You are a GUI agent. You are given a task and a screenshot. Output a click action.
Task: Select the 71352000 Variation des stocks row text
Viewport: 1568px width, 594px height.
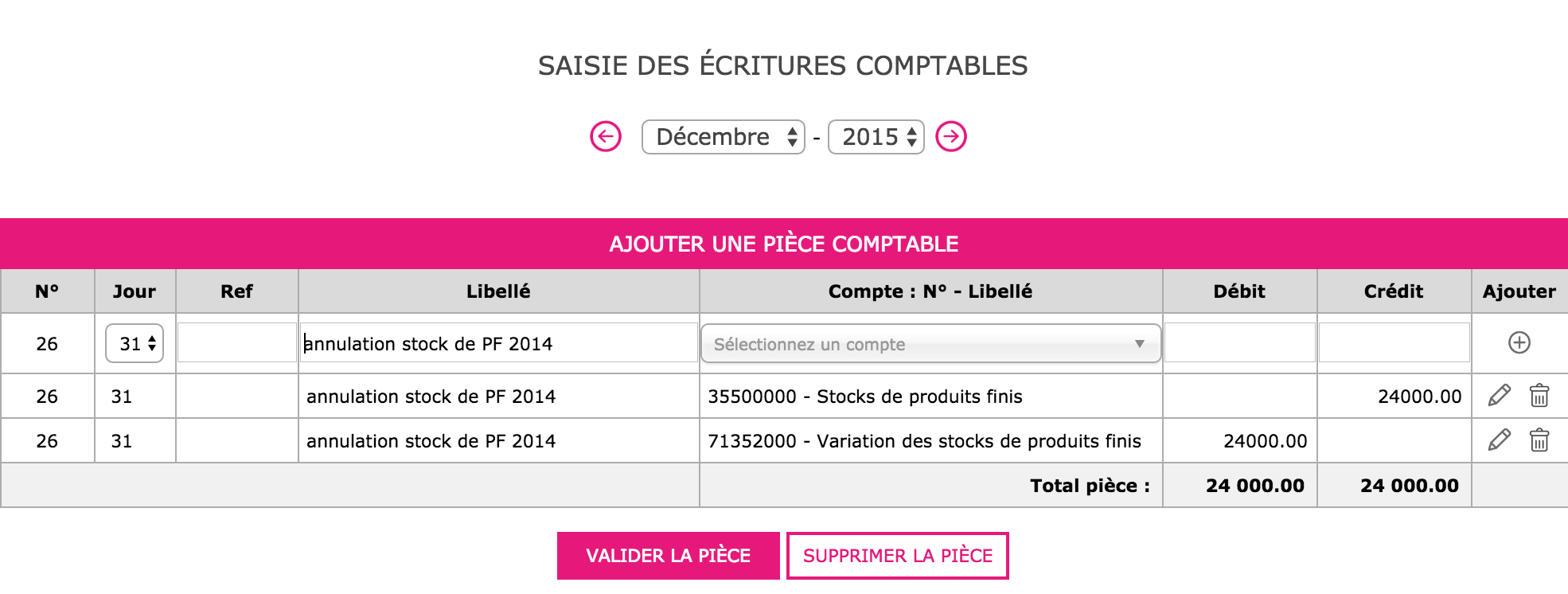924,441
